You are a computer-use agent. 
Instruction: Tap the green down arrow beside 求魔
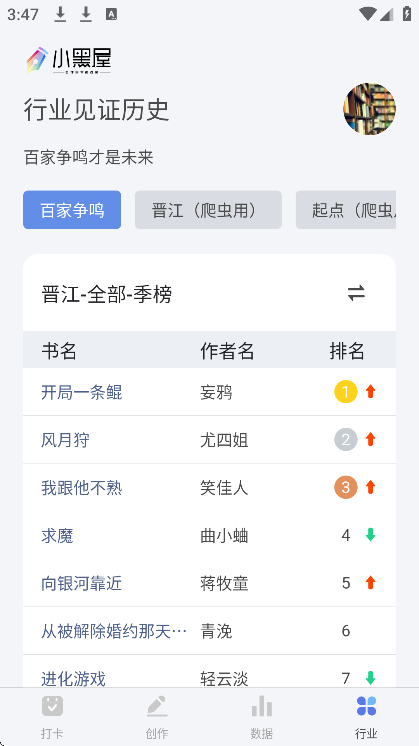tap(370, 535)
